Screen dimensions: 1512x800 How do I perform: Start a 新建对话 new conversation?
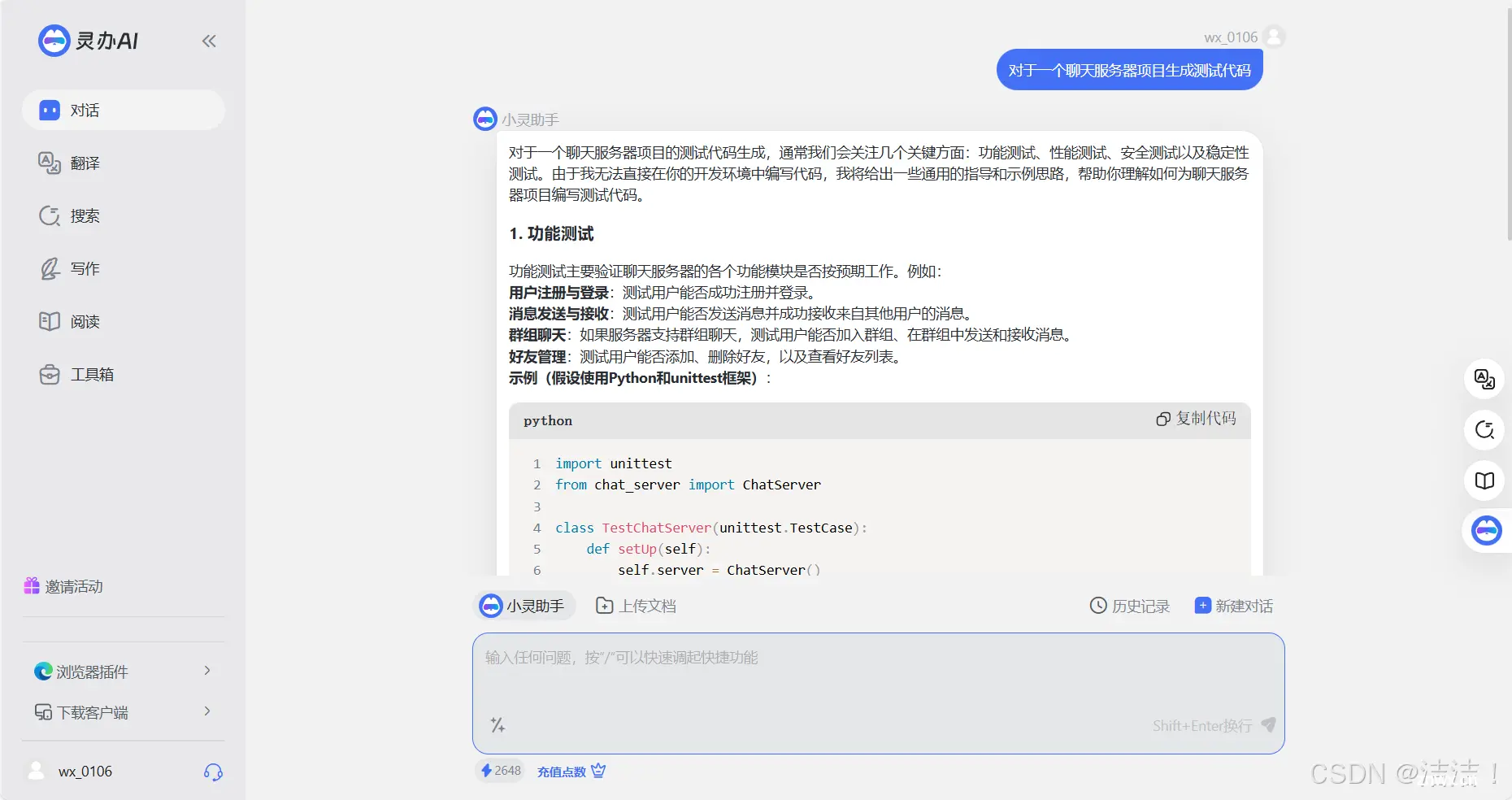click(1234, 606)
